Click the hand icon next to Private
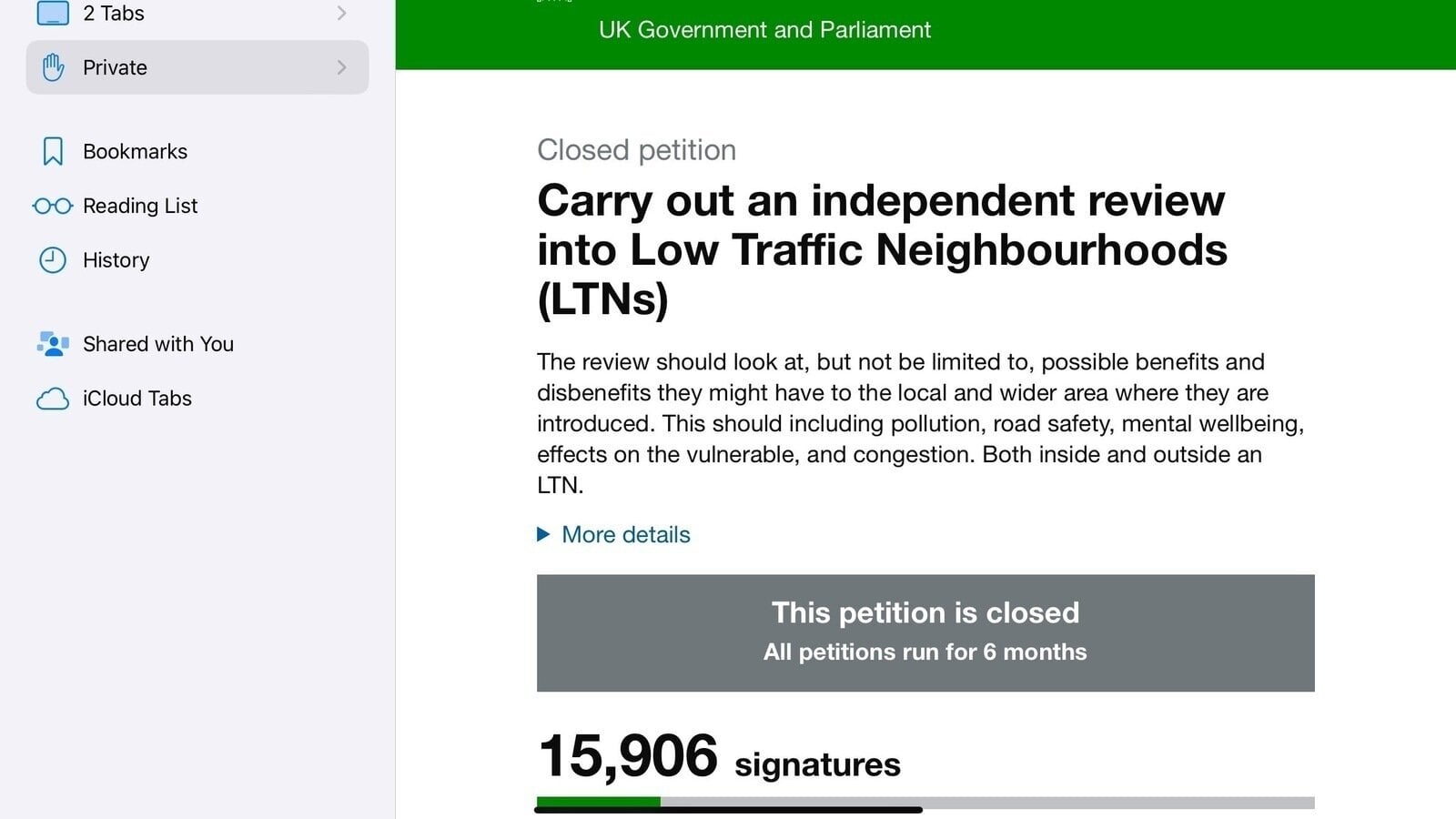 pos(53,66)
